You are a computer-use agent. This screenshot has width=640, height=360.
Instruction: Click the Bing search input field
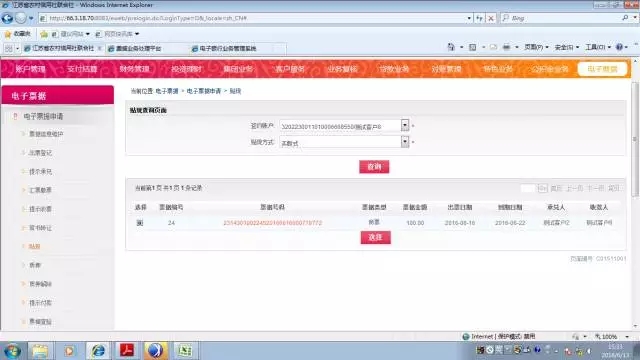(x=565, y=18)
